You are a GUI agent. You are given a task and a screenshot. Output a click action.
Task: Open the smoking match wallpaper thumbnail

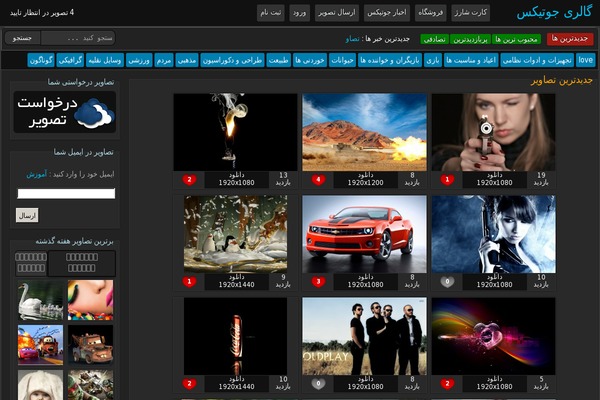(x=235, y=132)
